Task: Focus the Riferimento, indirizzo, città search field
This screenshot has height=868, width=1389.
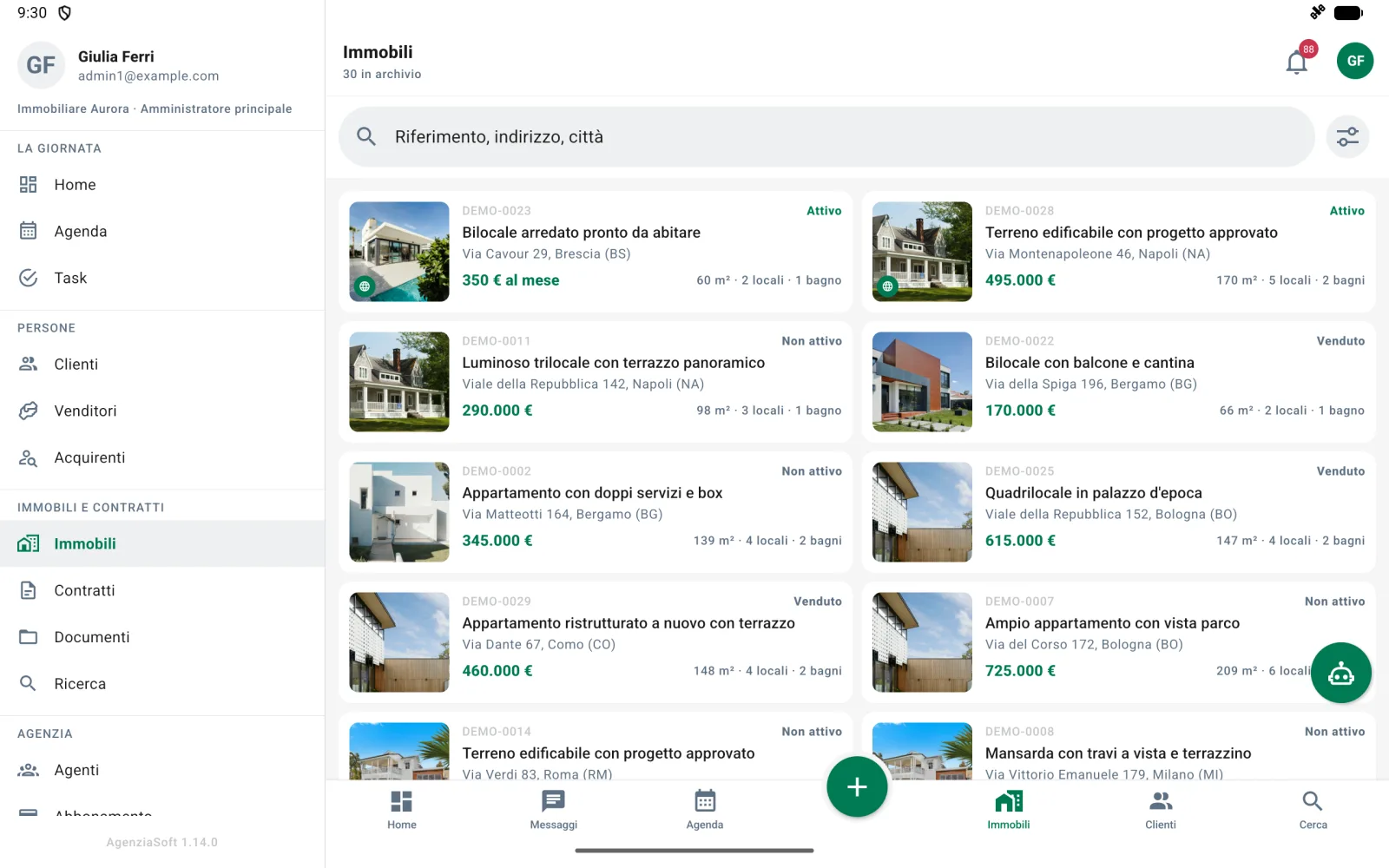Action: click(826, 137)
